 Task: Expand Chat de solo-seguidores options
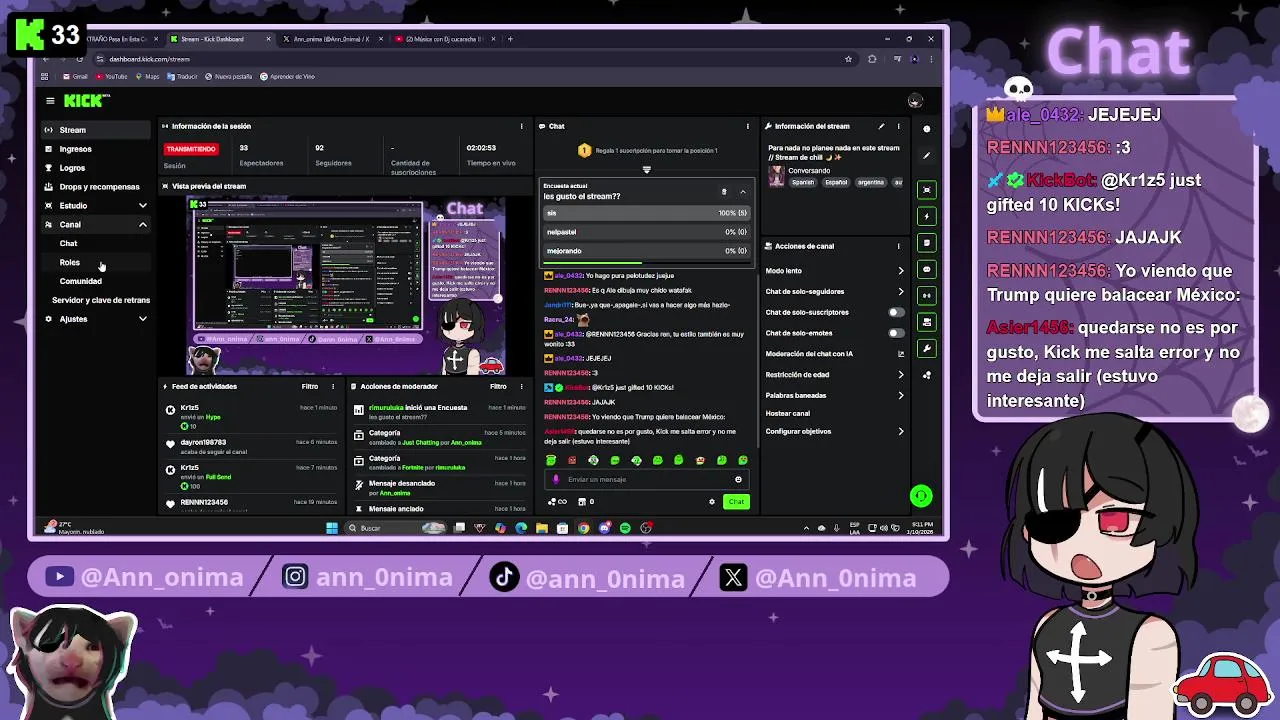(x=900, y=292)
